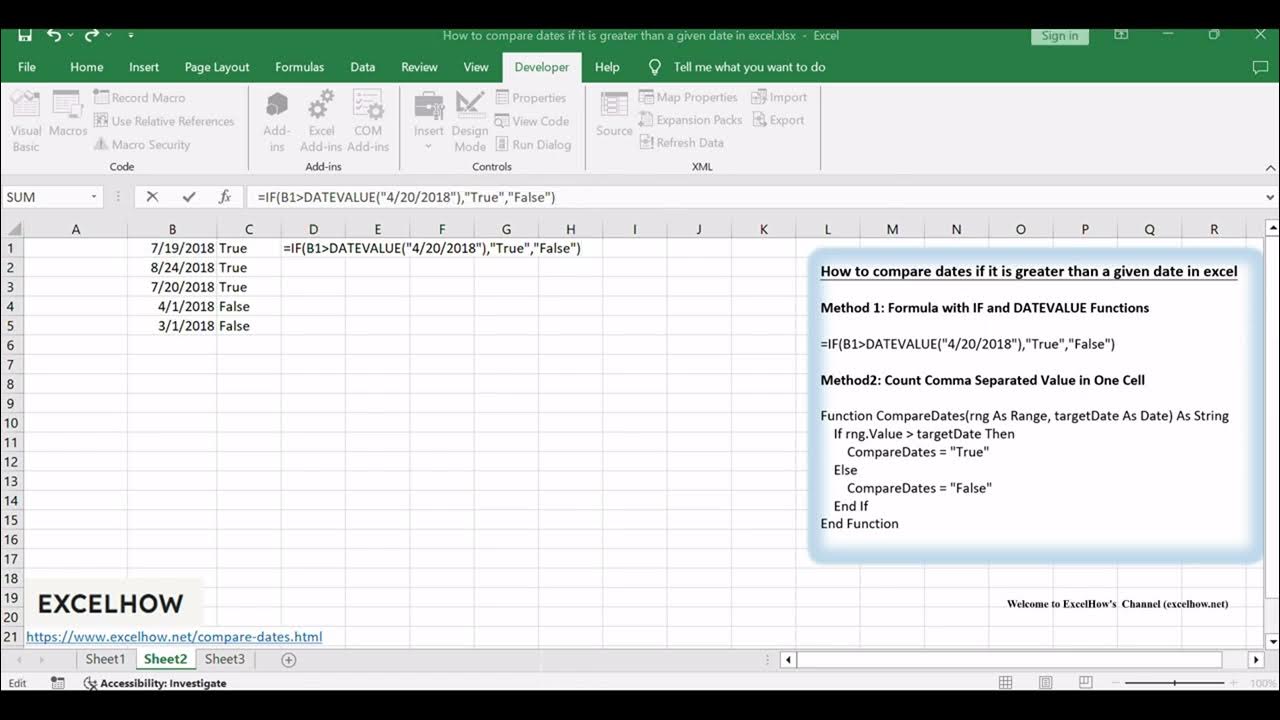Click Run Dialog
This screenshot has height=720, width=1280.
coord(534,144)
